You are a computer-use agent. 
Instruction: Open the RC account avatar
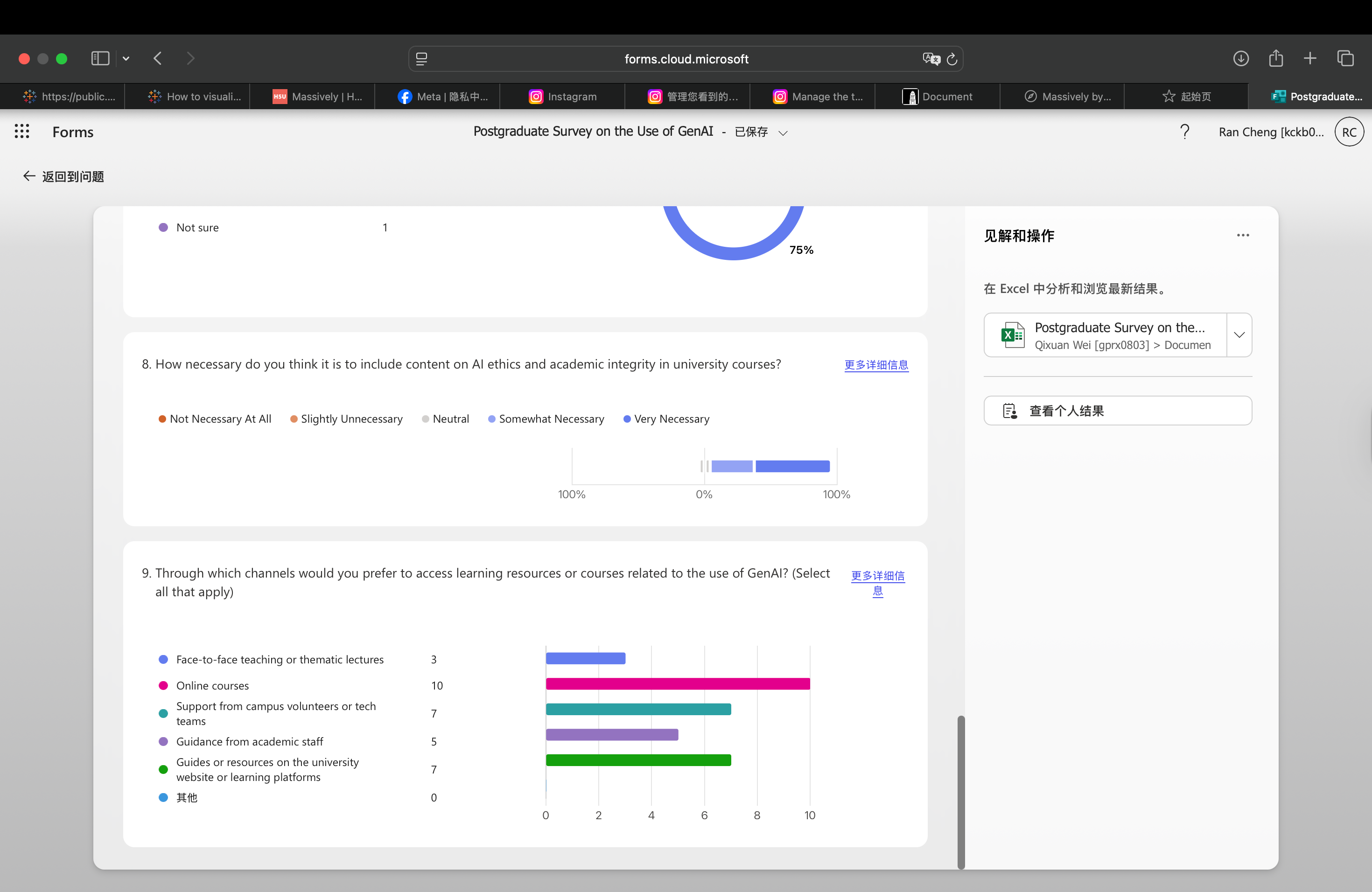tap(1349, 132)
